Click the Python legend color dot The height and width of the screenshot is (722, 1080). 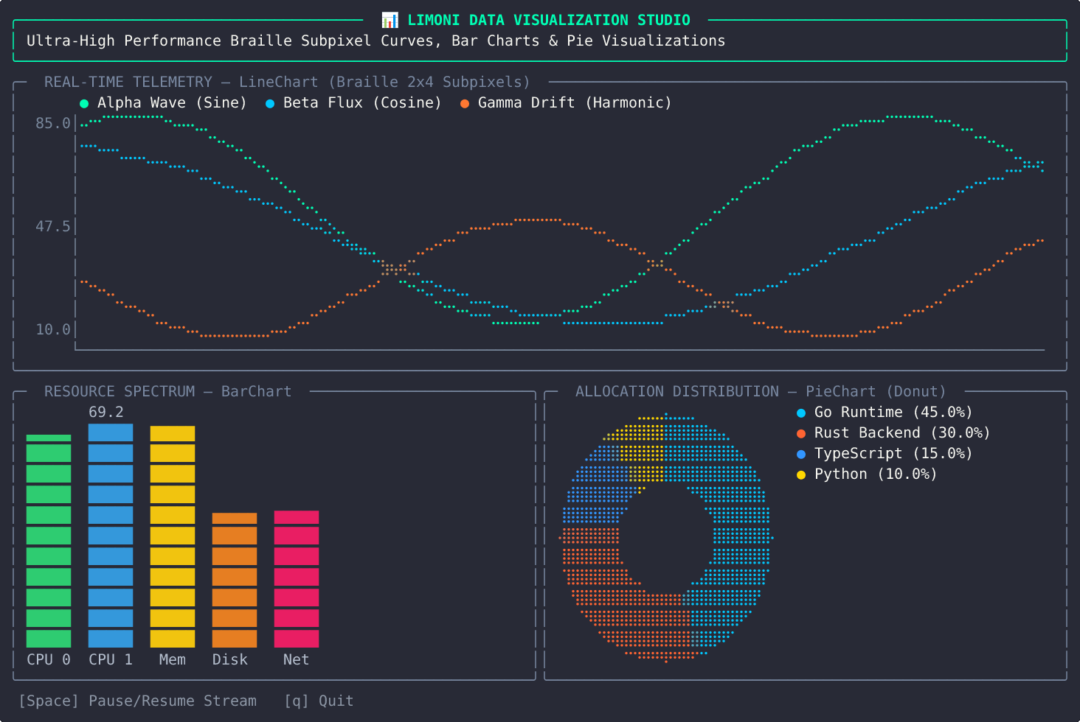[801, 475]
